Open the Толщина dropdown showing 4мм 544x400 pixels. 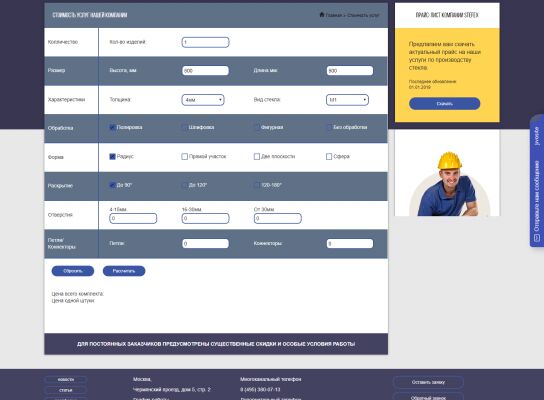203,100
